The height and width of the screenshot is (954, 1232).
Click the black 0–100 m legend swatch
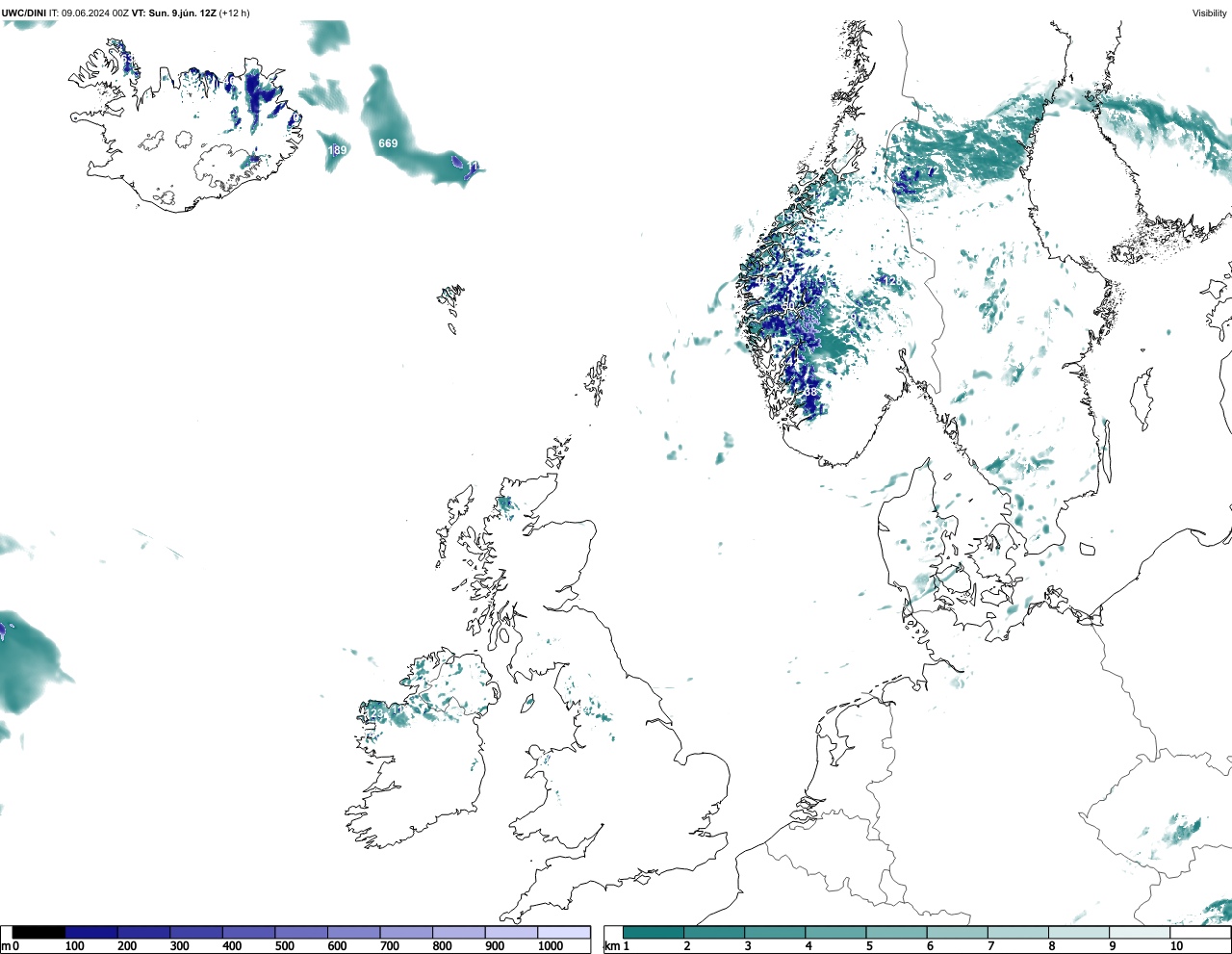point(38,933)
